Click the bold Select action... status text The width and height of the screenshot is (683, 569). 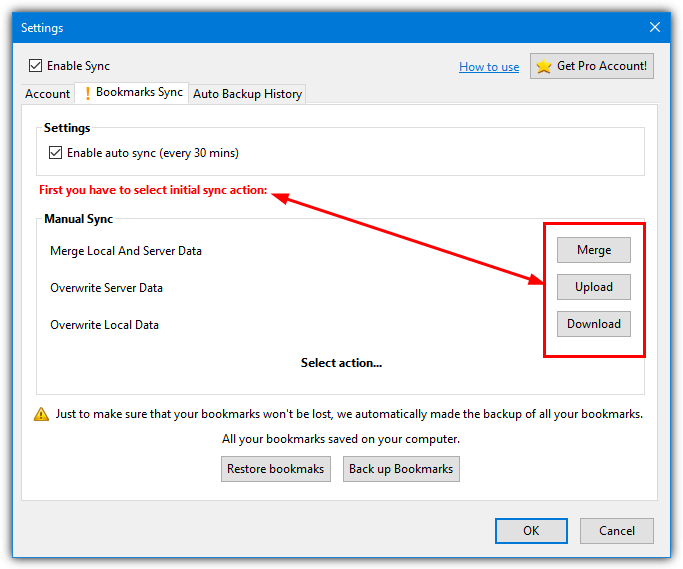pos(341,363)
